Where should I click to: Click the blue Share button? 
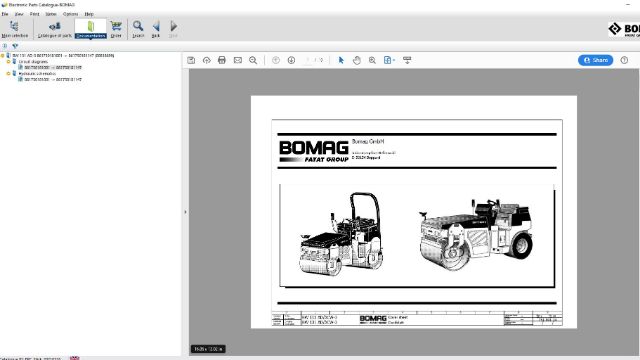[x=596, y=60]
